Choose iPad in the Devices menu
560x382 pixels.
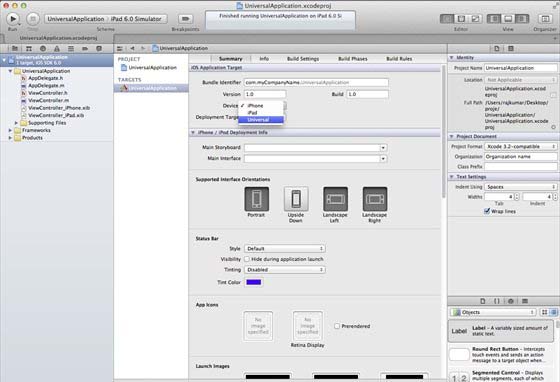pos(261,112)
